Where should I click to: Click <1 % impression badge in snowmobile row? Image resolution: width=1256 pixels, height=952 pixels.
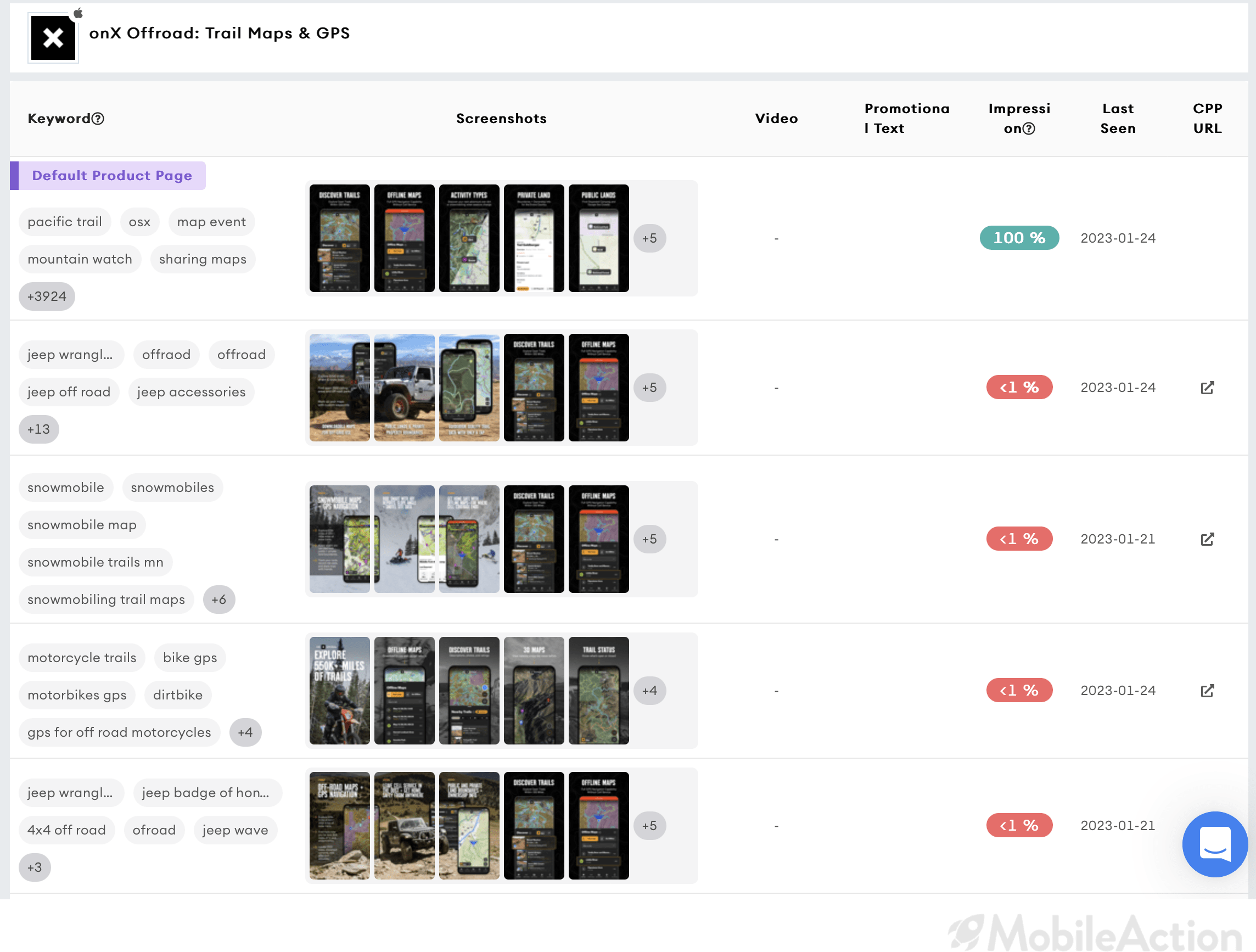point(1019,539)
